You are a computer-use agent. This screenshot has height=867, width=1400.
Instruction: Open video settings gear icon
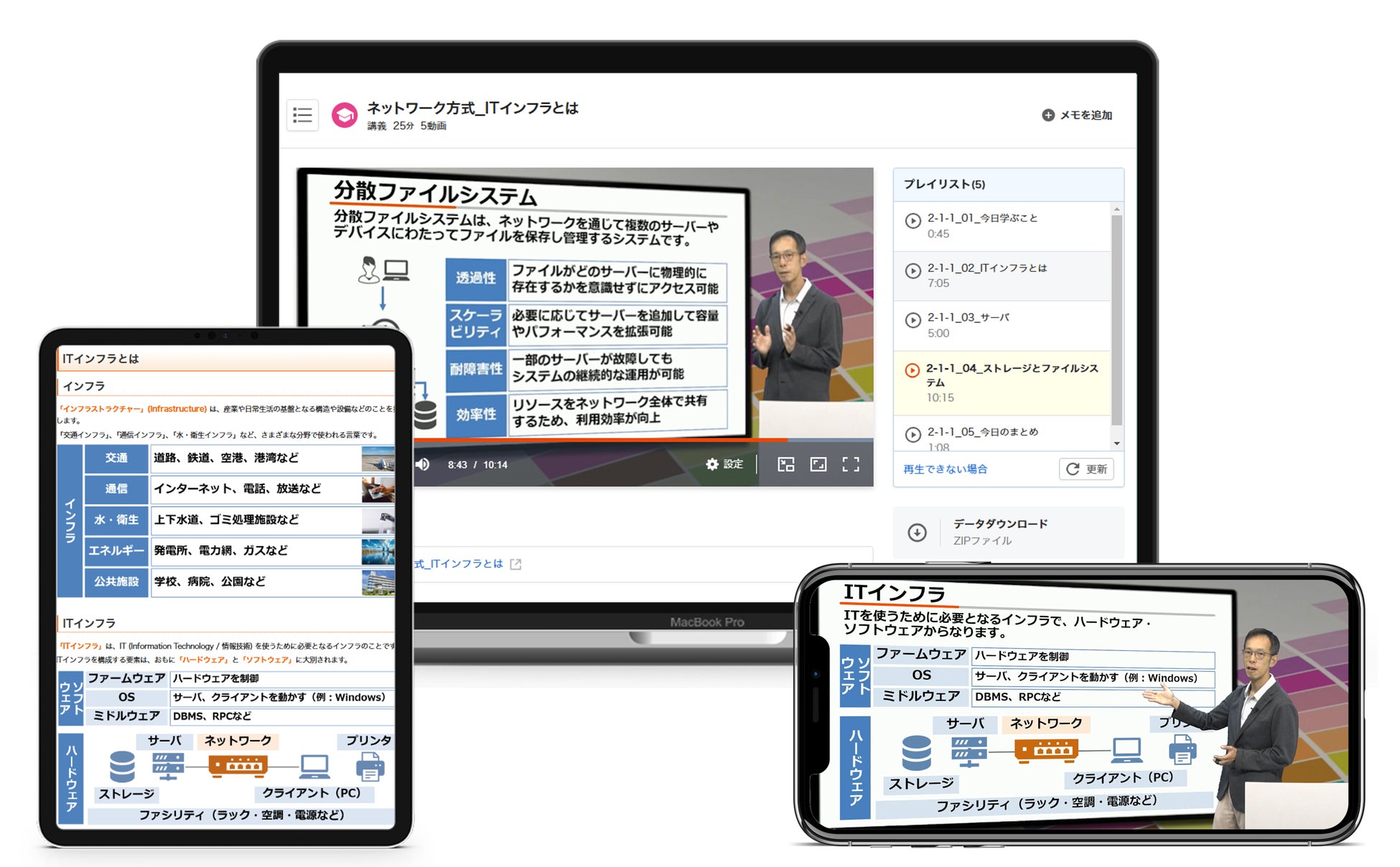coord(712,464)
